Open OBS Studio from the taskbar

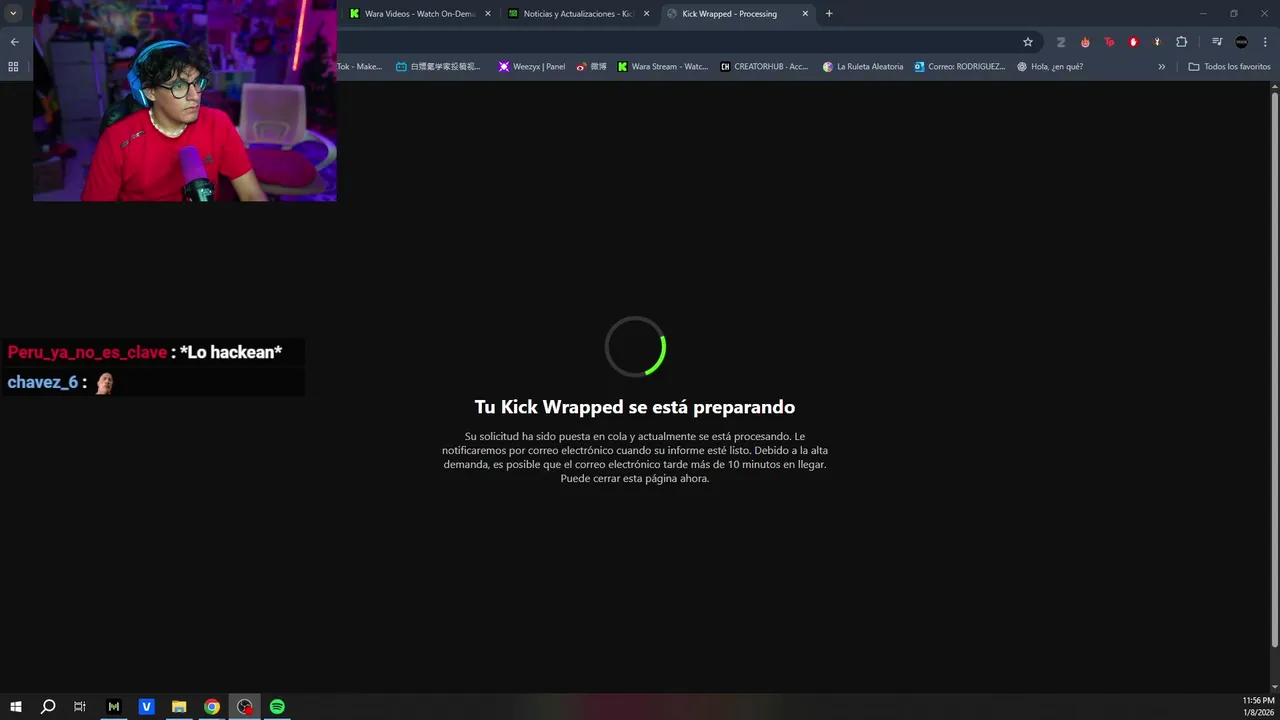(245, 707)
